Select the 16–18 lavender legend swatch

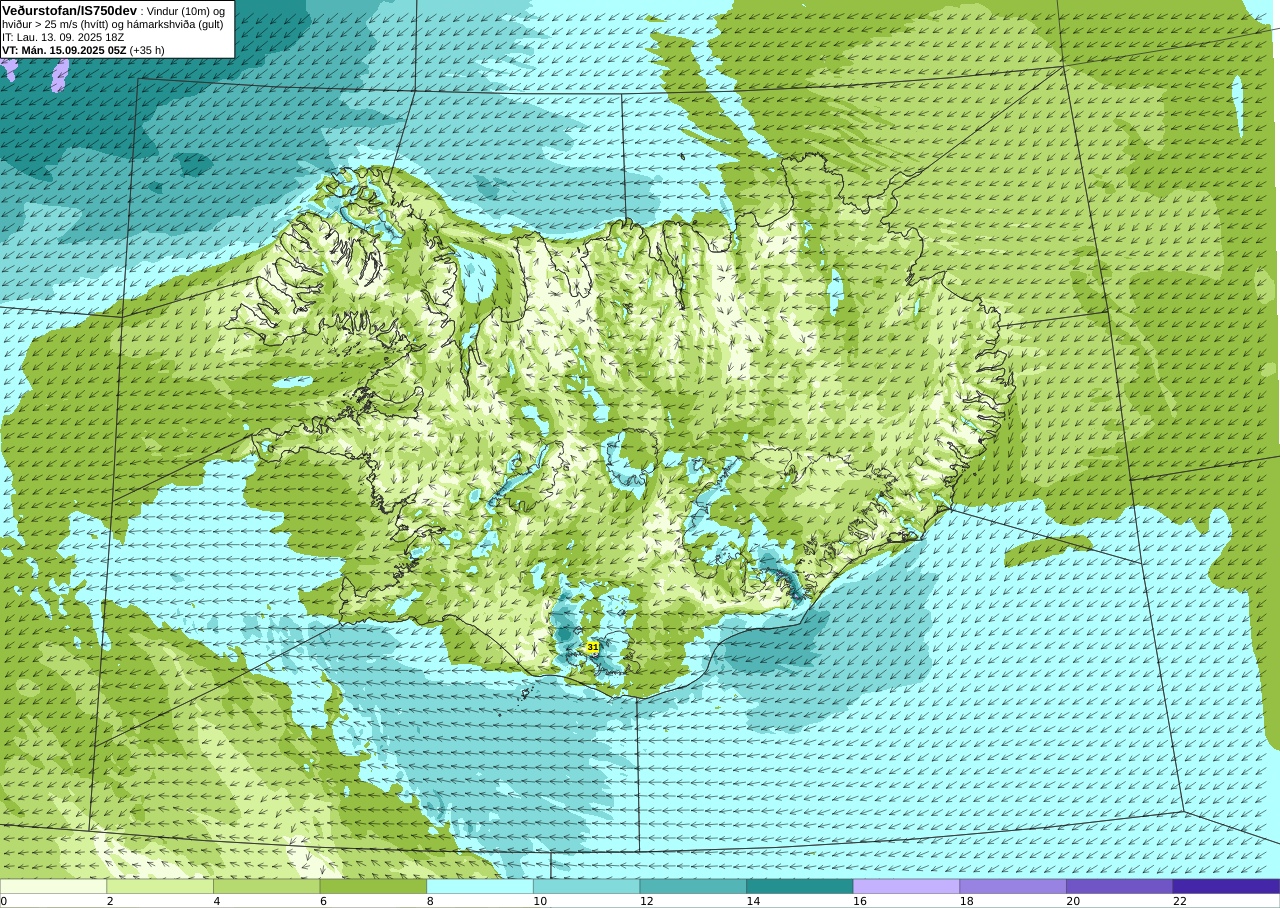coord(907,886)
